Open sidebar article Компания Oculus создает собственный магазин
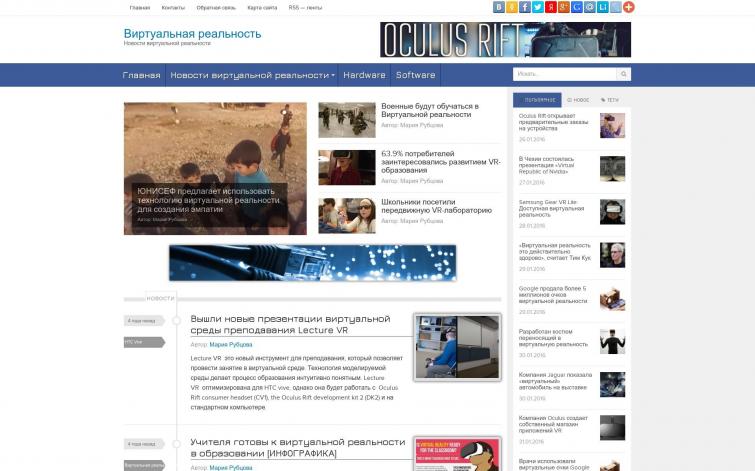This screenshot has width=755, height=471. point(553,424)
